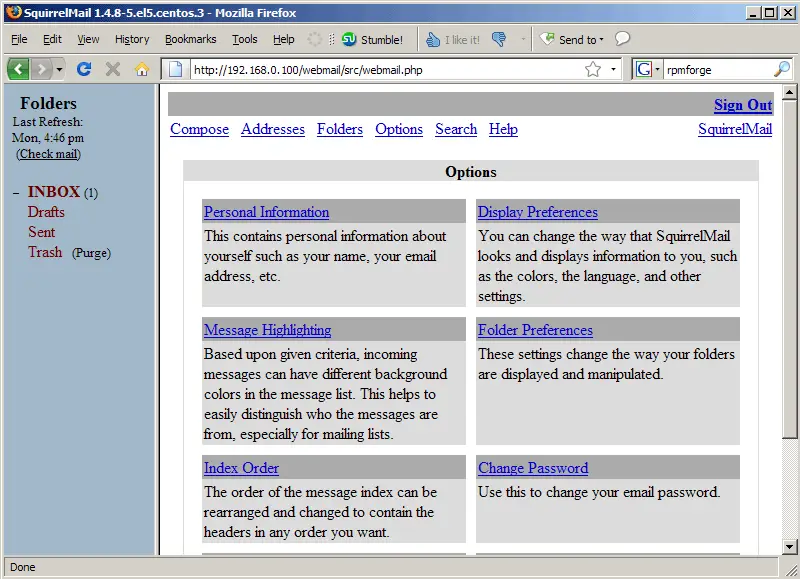Open the File menu

point(19,39)
